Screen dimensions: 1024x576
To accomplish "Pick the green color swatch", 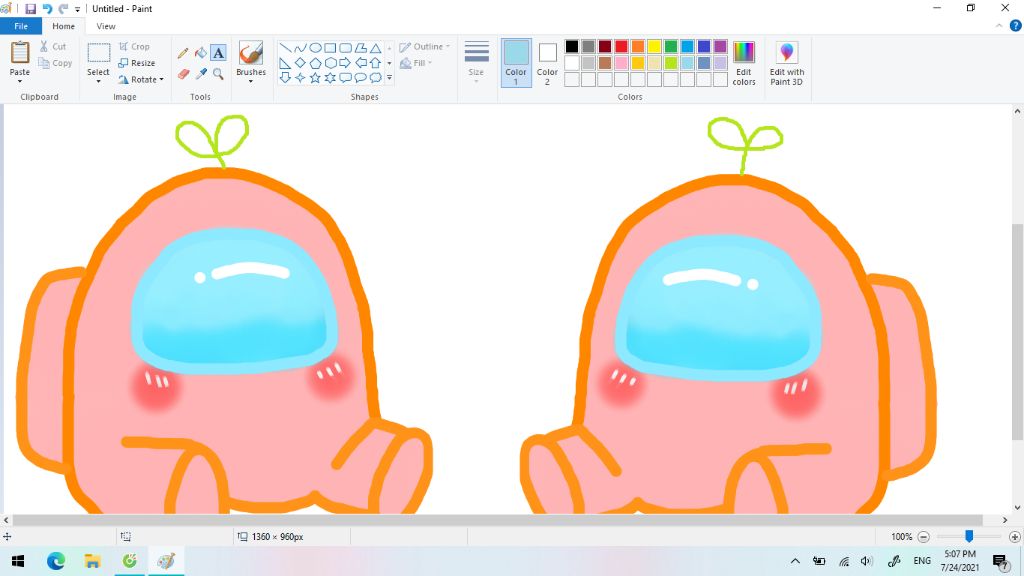I will [671, 46].
